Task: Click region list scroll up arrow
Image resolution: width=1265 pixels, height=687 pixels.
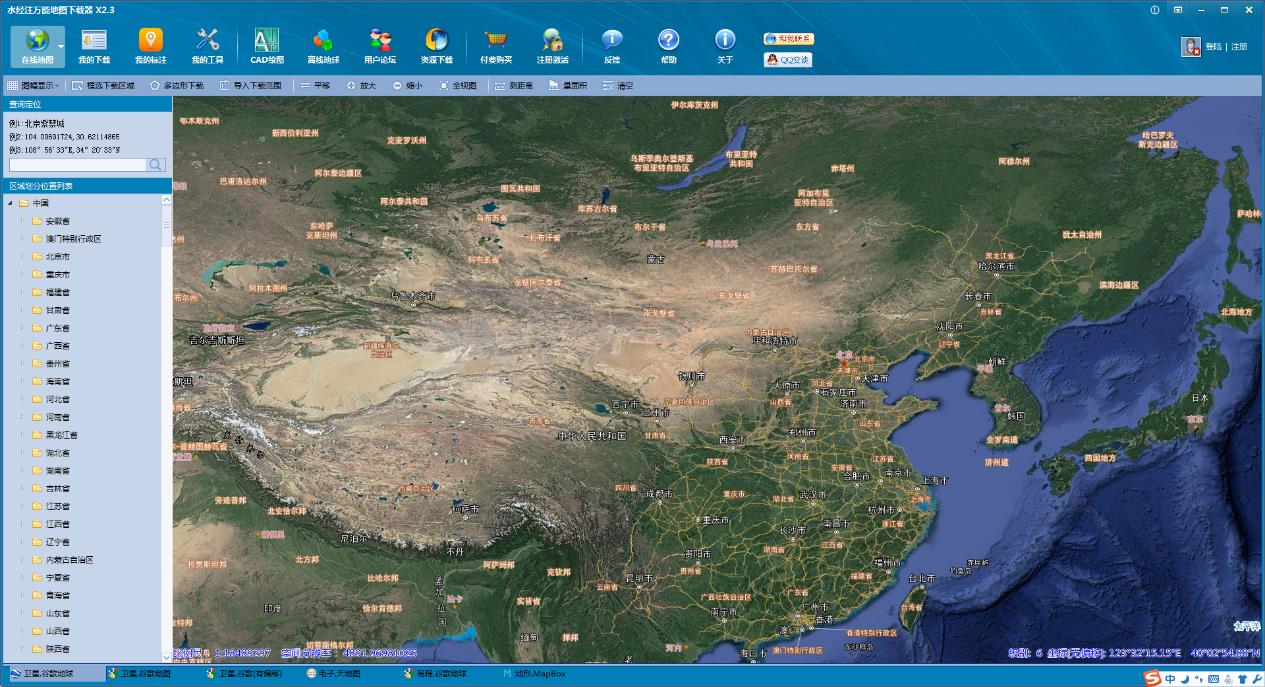Action: click(x=166, y=200)
